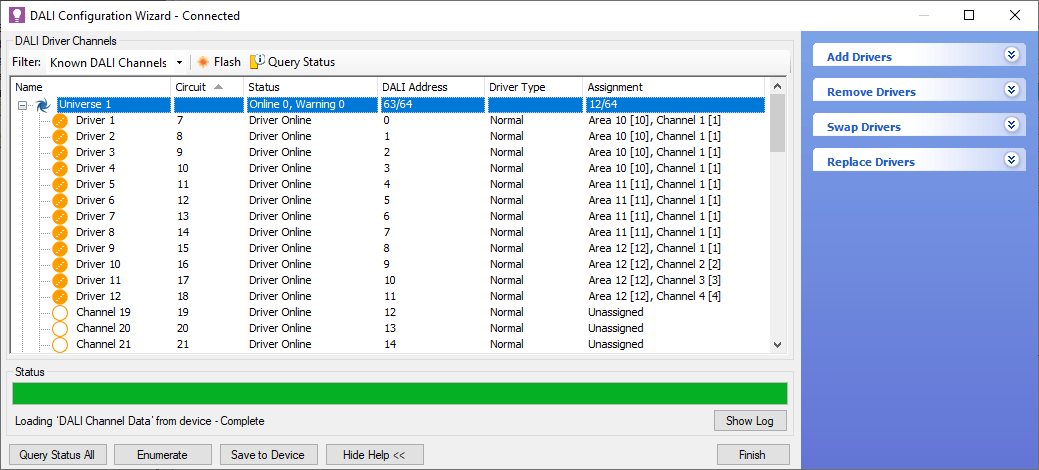Click the Universe 1 swirl icon
The width and height of the screenshot is (1039, 470).
43,104
